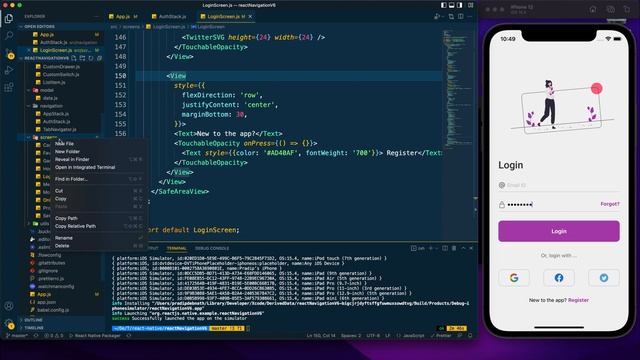This screenshot has height=360, width=640.
Task: Split the editor right
Action: tap(460, 16)
